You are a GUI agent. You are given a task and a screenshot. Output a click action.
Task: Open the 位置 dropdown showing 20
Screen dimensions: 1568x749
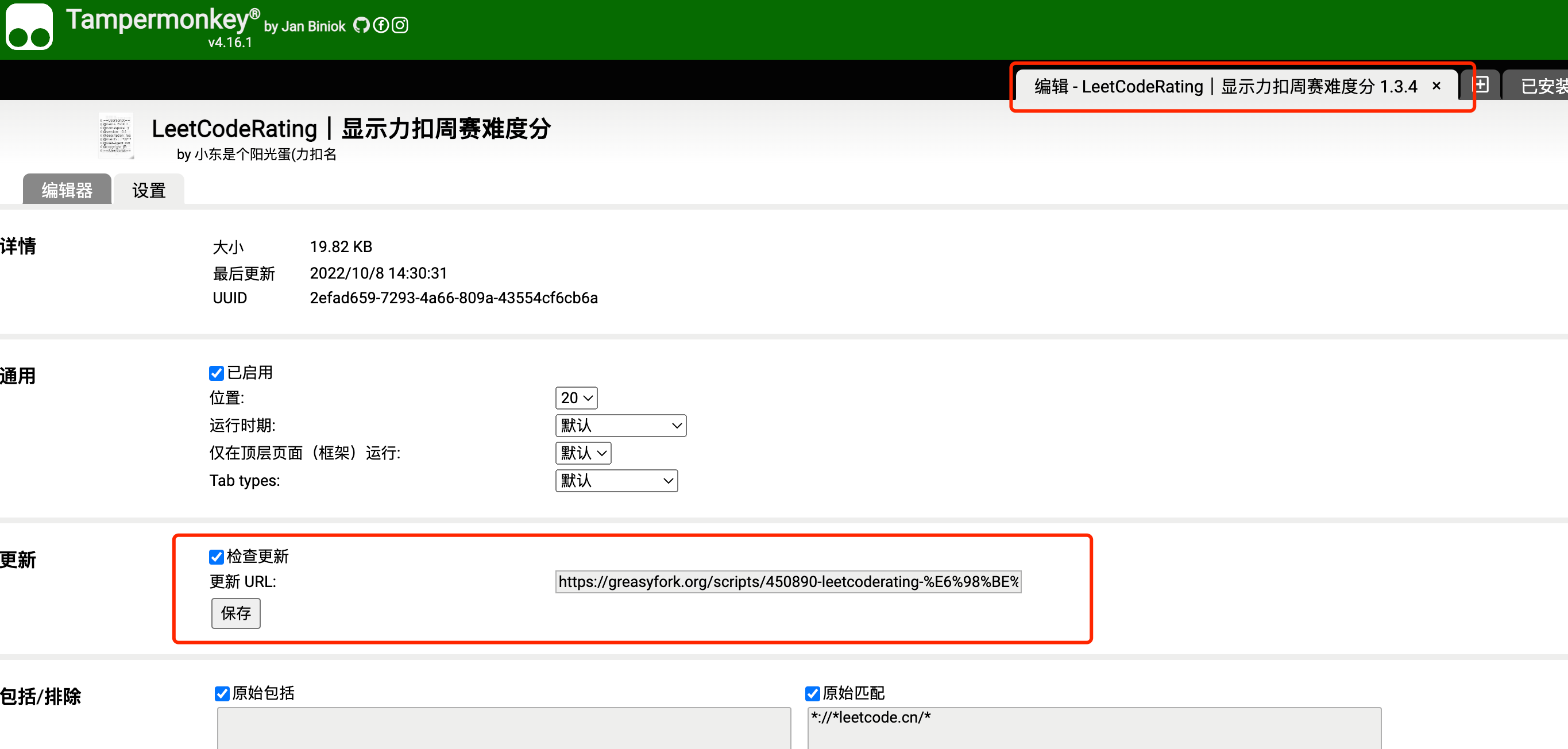pyautogui.click(x=576, y=397)
